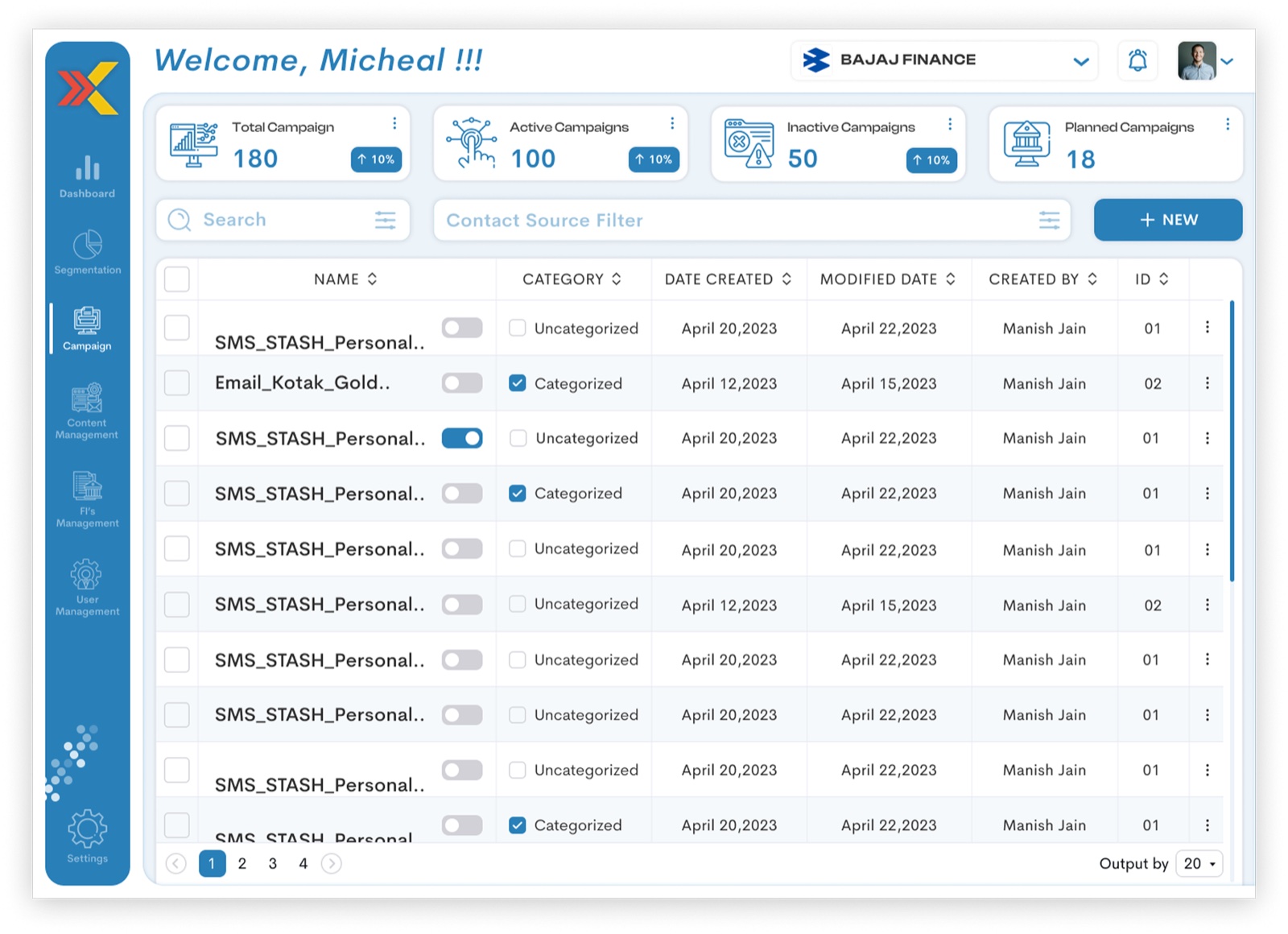Open Contact Source Filter options icon

pyautogui.click(x=1049, y=220)
